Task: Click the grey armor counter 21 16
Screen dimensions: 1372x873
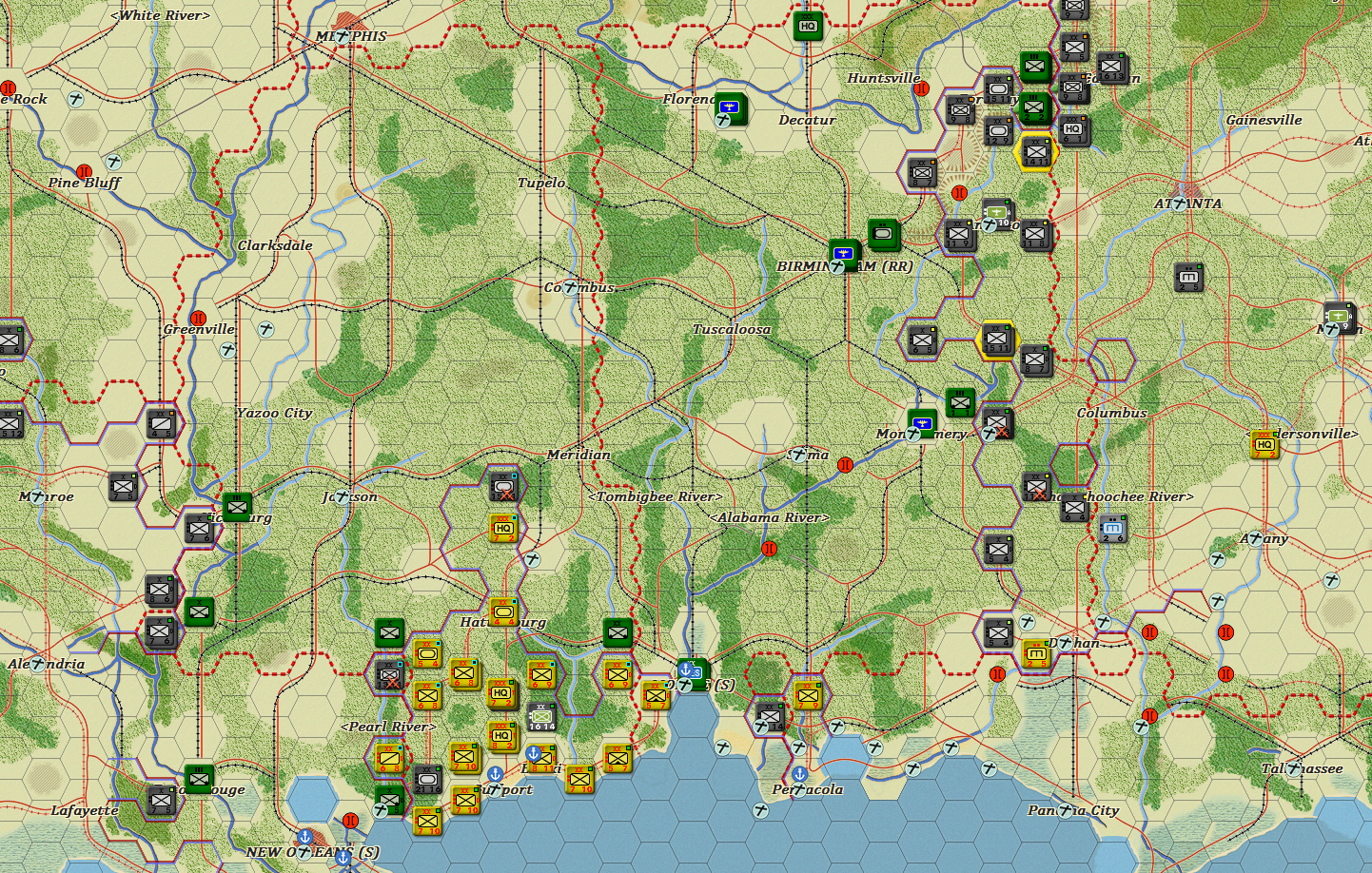Action: point(427,779)
